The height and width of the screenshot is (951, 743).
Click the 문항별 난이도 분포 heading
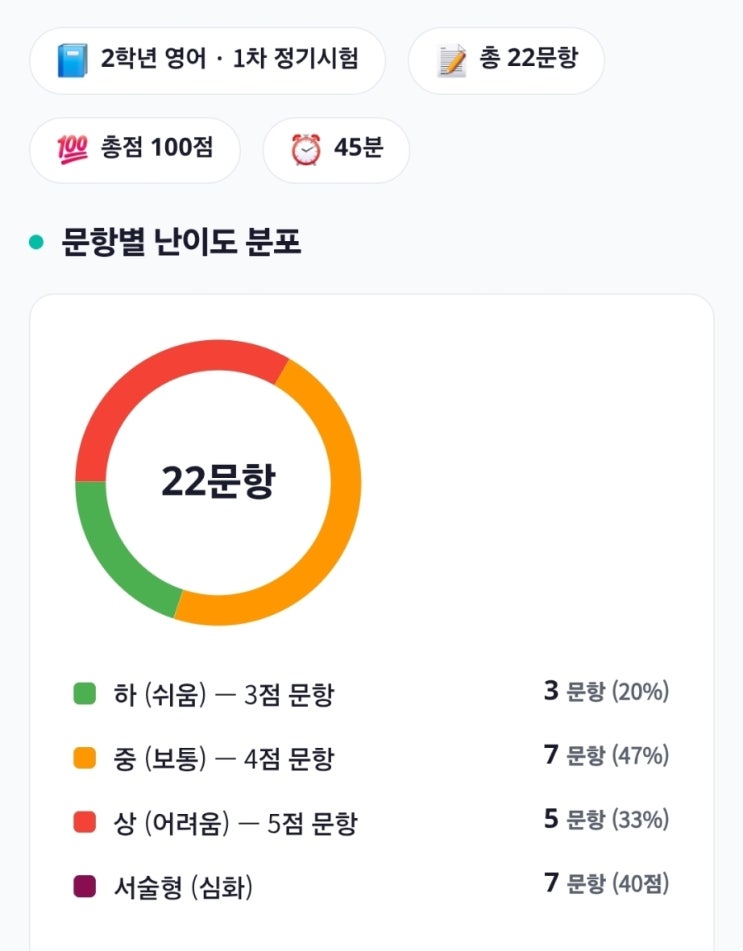(x=181, y=242)
